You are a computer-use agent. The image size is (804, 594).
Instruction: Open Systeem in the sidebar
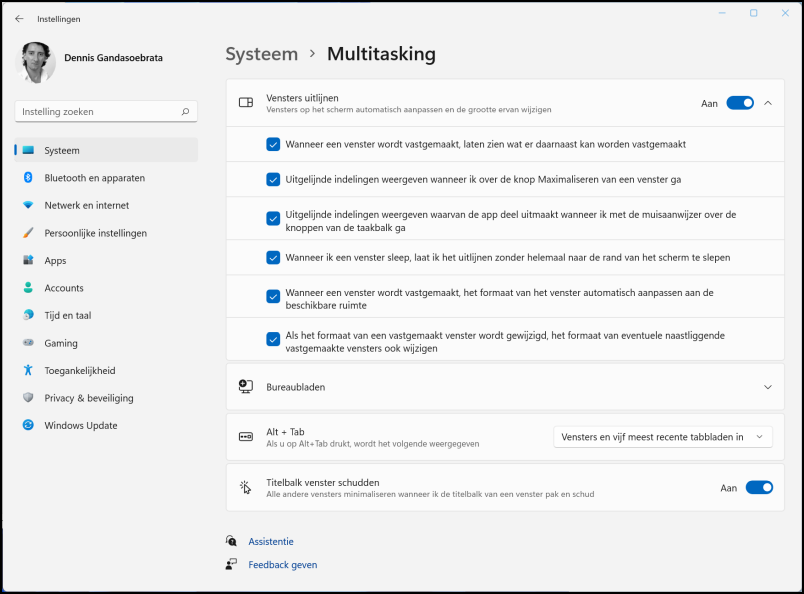(106, 150)
